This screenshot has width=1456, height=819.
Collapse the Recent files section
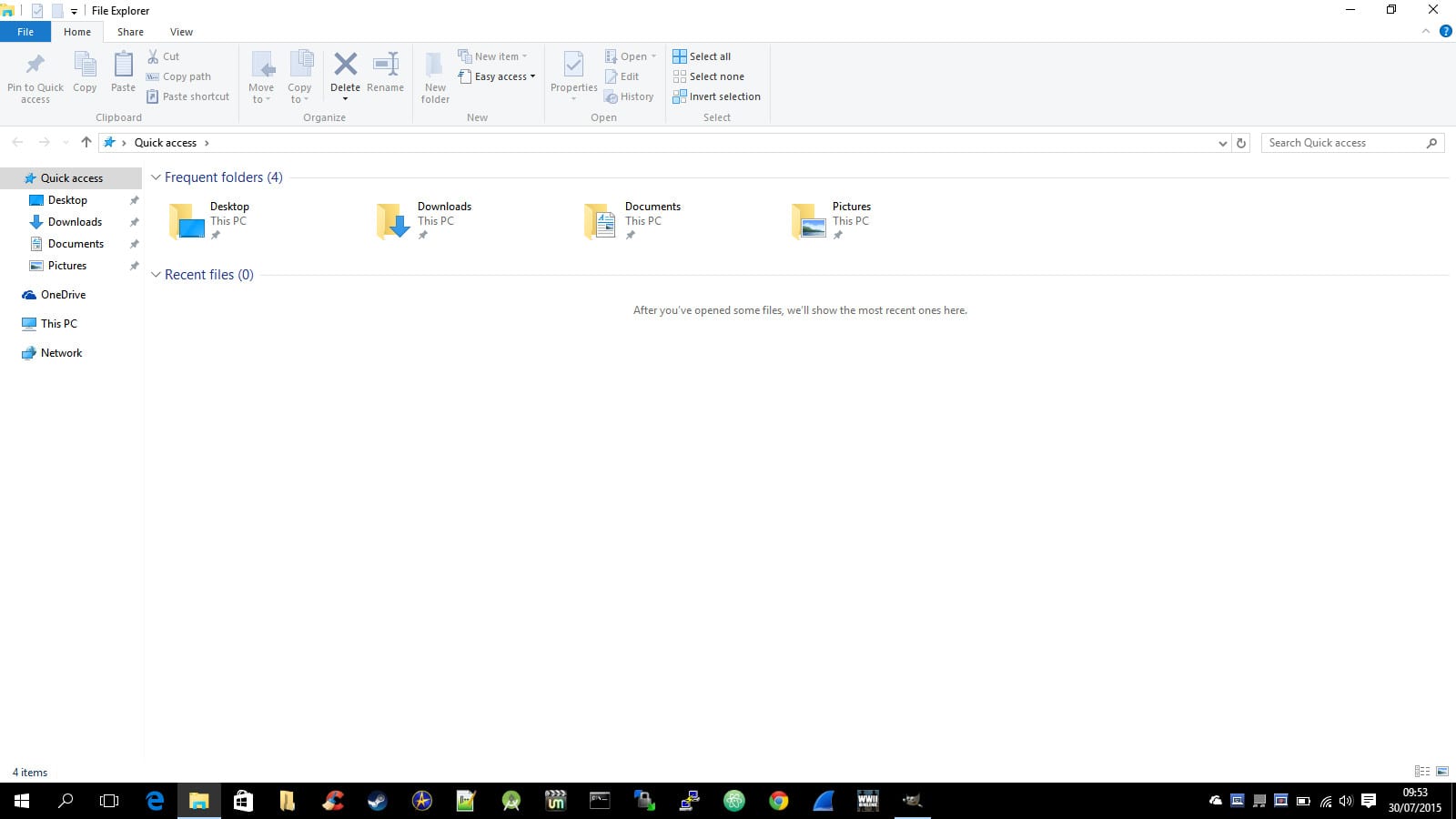[156, 275]
